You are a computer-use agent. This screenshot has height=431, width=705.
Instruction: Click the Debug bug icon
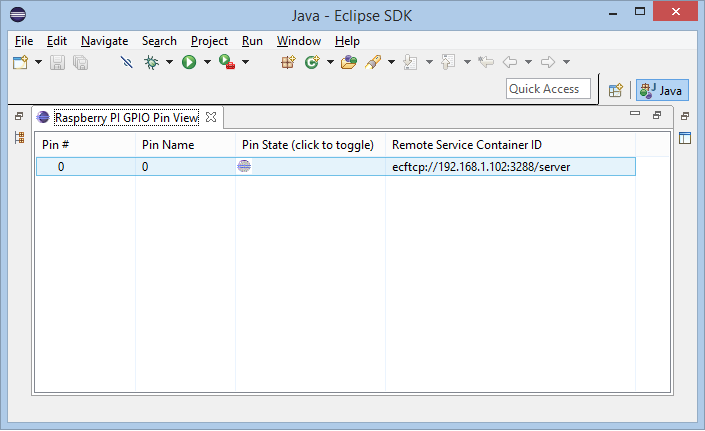point(151,62)
